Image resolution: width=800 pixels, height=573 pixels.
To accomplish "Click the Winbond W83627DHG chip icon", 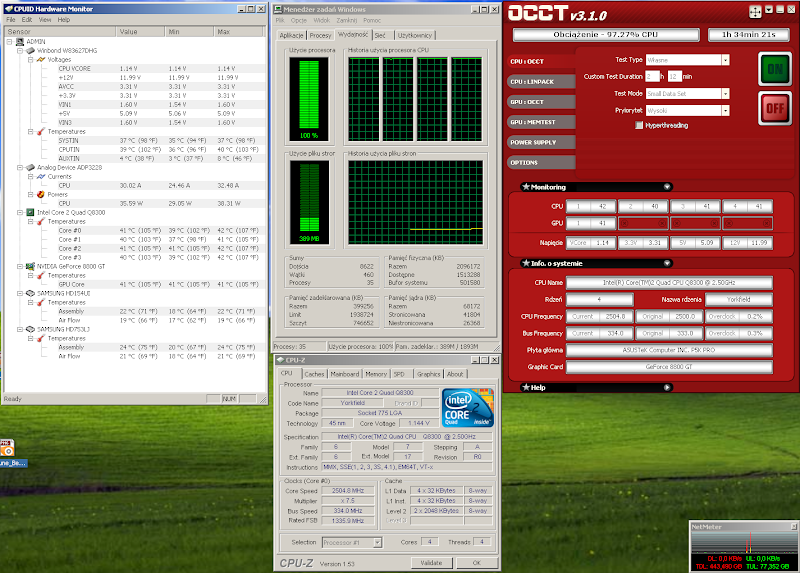I will (x=31, y=51).
